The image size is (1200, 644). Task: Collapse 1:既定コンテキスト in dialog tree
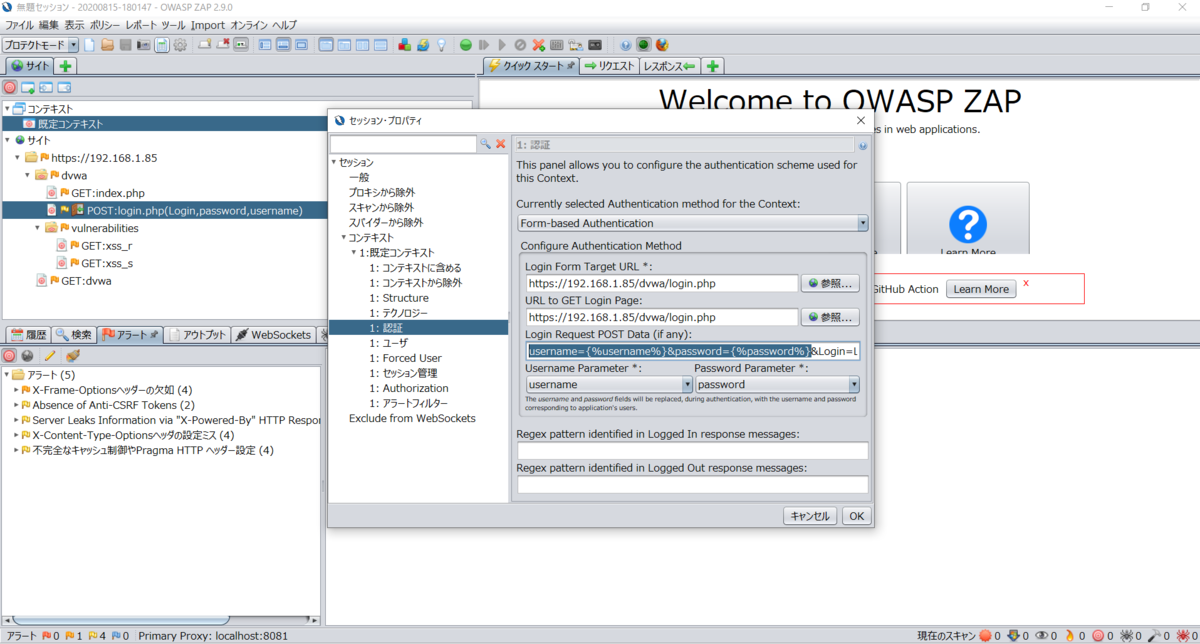click(x=354, y=253)
